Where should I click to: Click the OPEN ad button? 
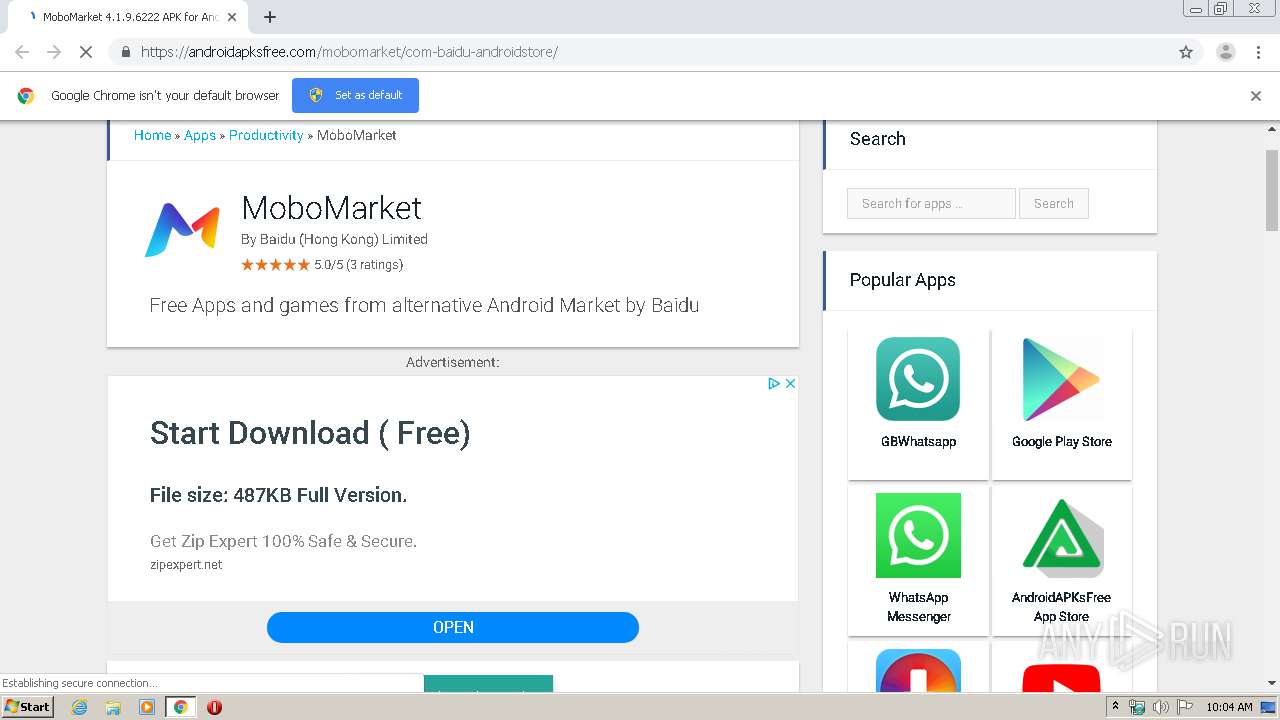453,627
